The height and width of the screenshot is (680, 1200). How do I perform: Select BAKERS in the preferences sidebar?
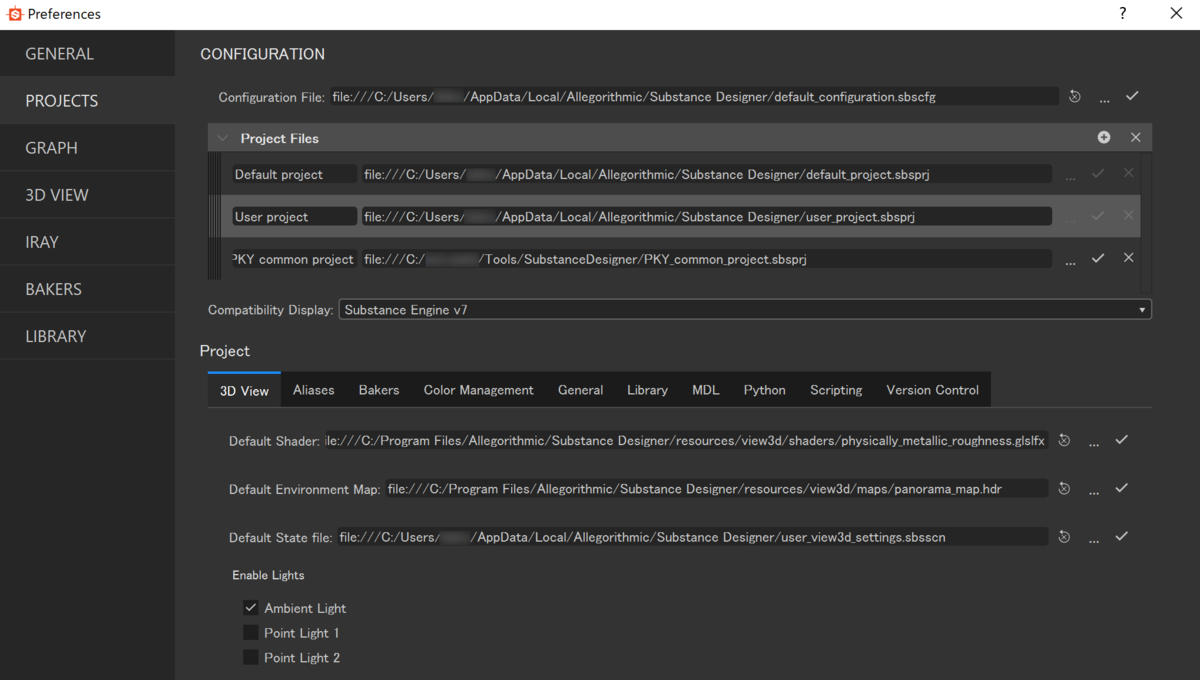87,289
